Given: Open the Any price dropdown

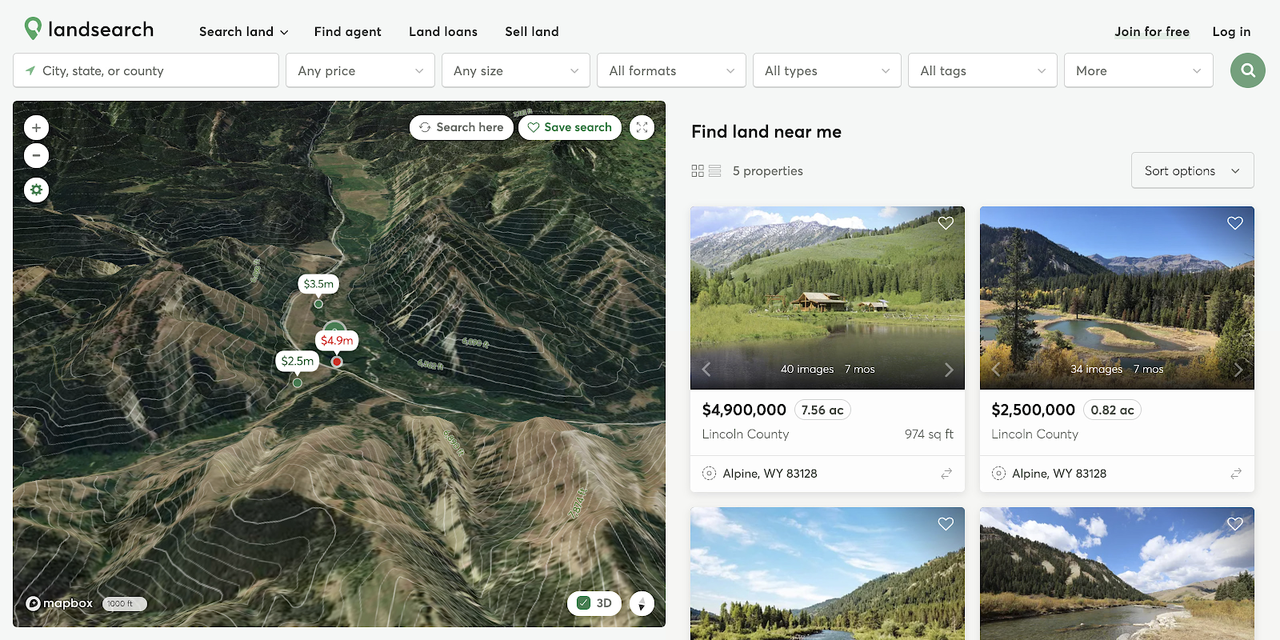Looking at the screenshot, I should 360,71.
